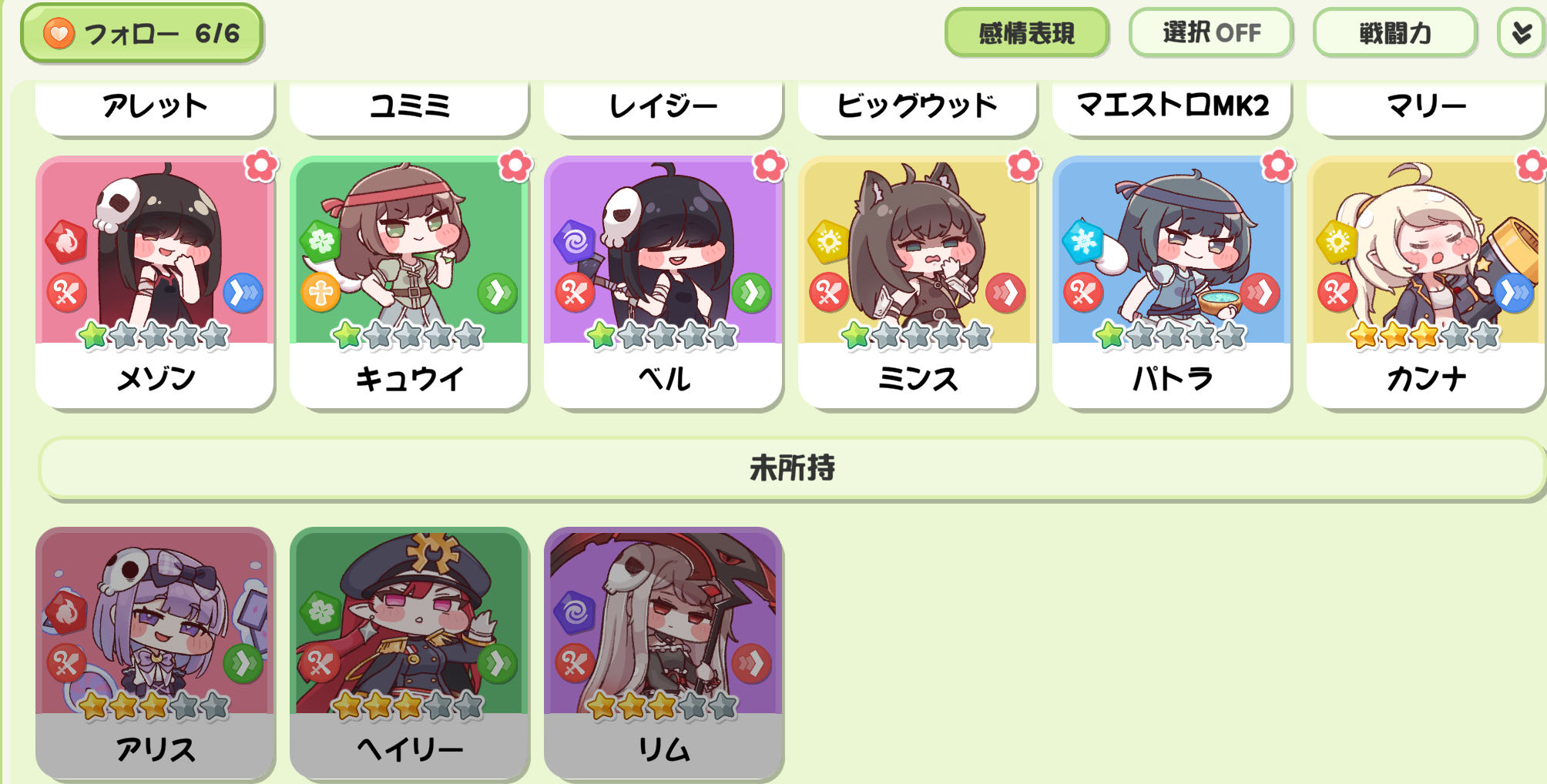Click the yellow sun icon on ミンス card
This screenshot has height=784, width=1547.
click(829, 242)
